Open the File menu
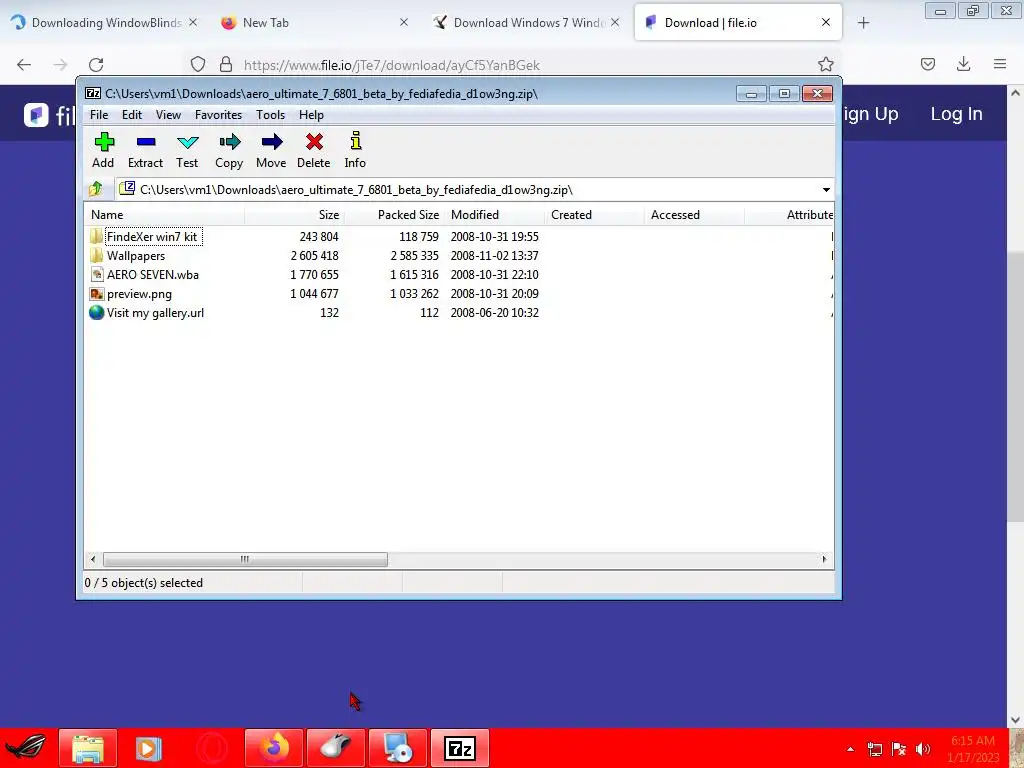 99,115
